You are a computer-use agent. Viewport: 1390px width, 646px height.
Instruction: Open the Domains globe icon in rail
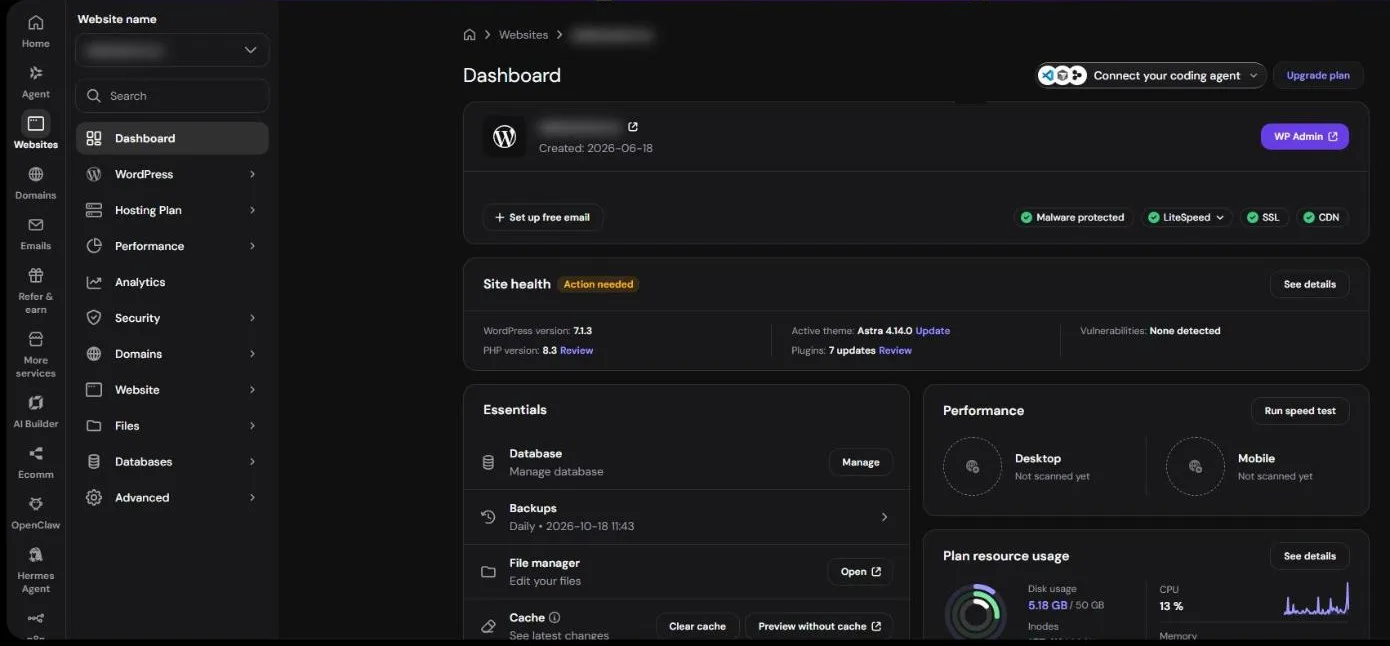click(x=36, y=174)
